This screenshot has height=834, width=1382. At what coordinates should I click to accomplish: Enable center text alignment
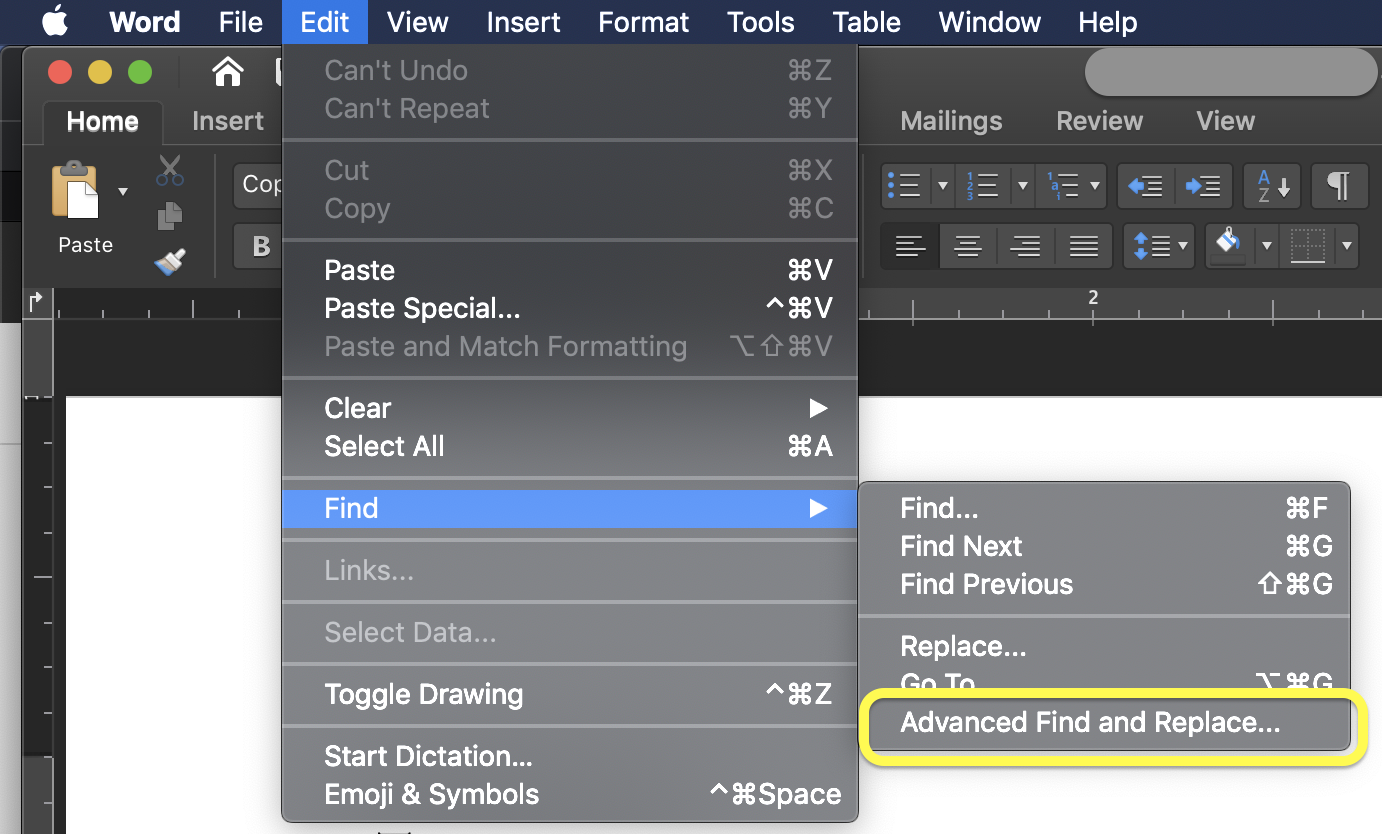coord(967,245)
